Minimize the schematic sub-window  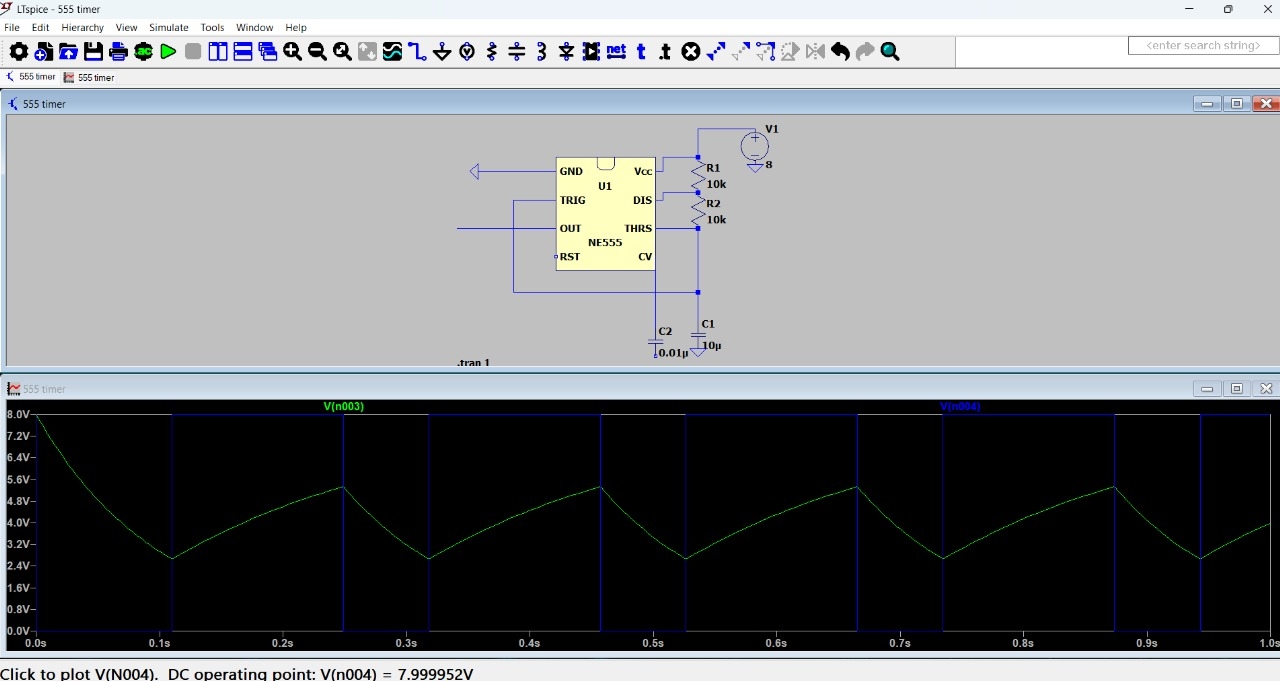point(1207,104)
